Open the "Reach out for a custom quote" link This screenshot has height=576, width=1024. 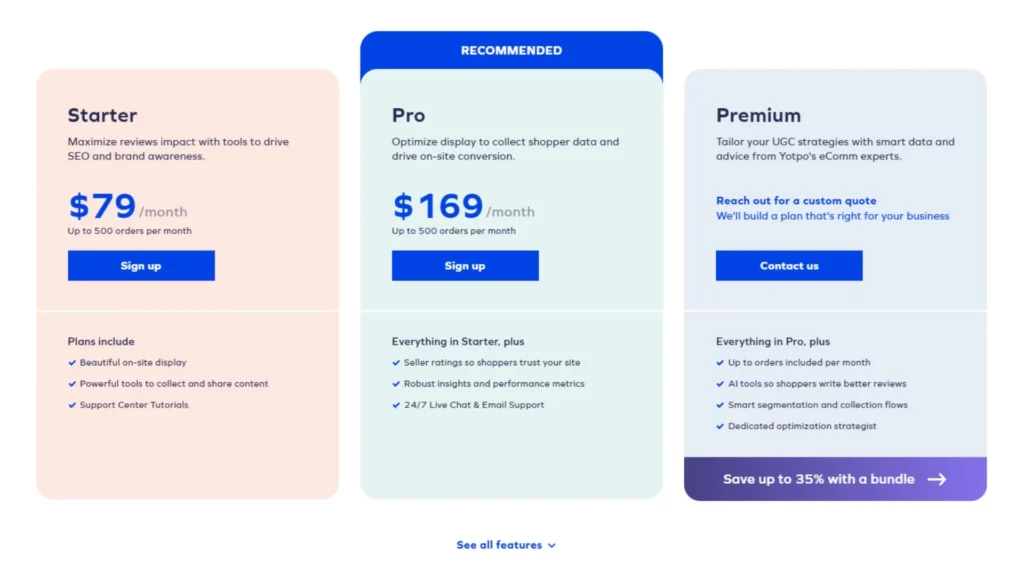point(795,200)
